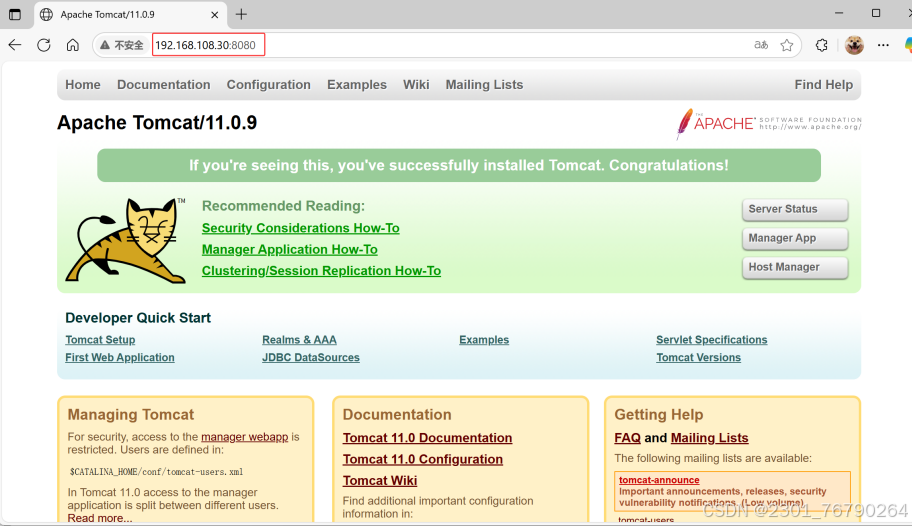Image resolution: width=912 pixels, height=526 pixels.
Task: Click the Documentation card heading
Action: [397, 415]
